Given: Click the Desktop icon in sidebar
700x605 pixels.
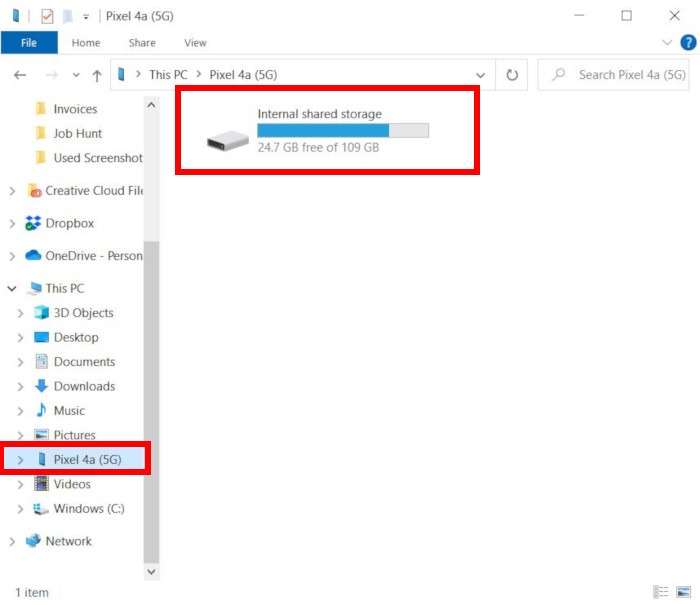Looking at the screenshot, I should (x=42, y=337).
